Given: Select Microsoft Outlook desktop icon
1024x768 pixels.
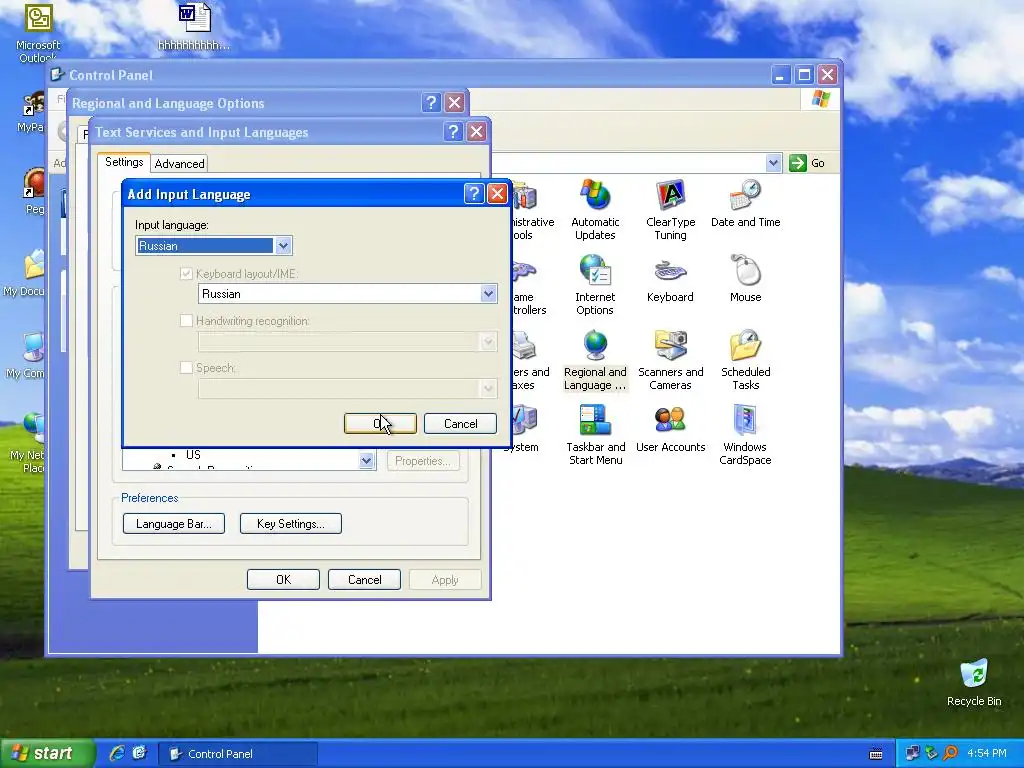Looking at the screenshot, I should coord(38,33).
